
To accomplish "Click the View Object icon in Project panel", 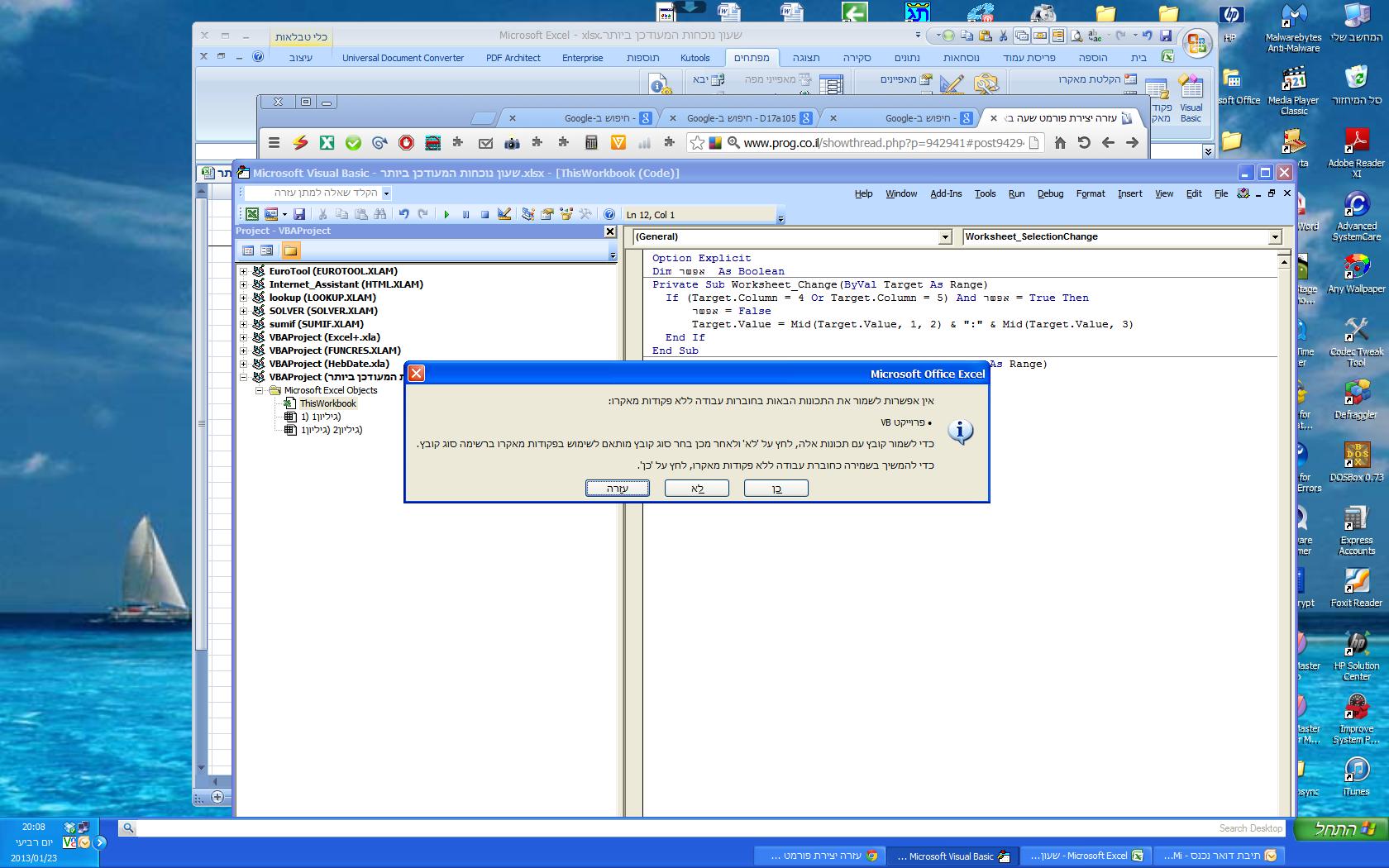I will 266,250.
